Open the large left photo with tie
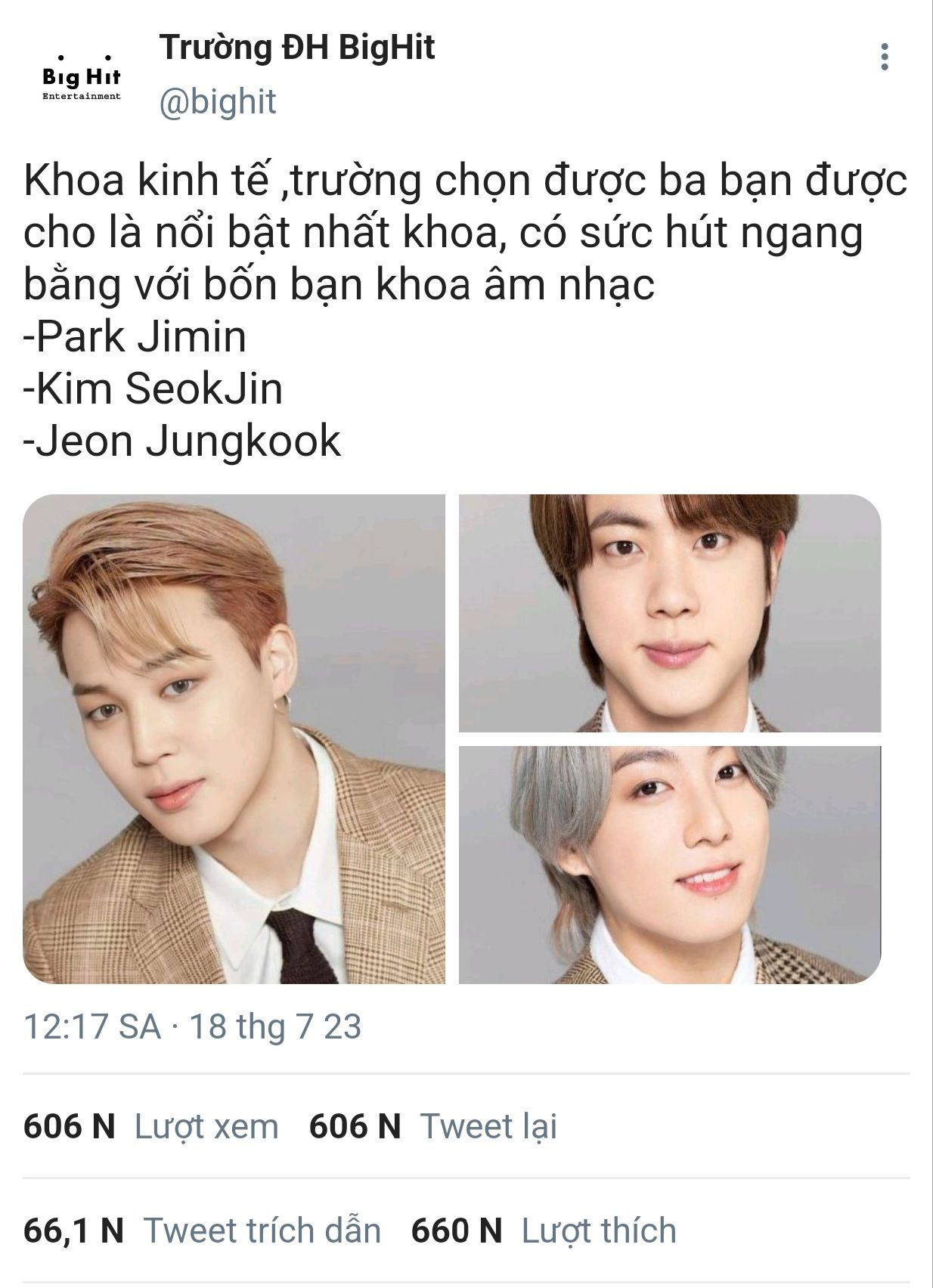The width and height of the screenshot is (933, 1288). (234, 738)
